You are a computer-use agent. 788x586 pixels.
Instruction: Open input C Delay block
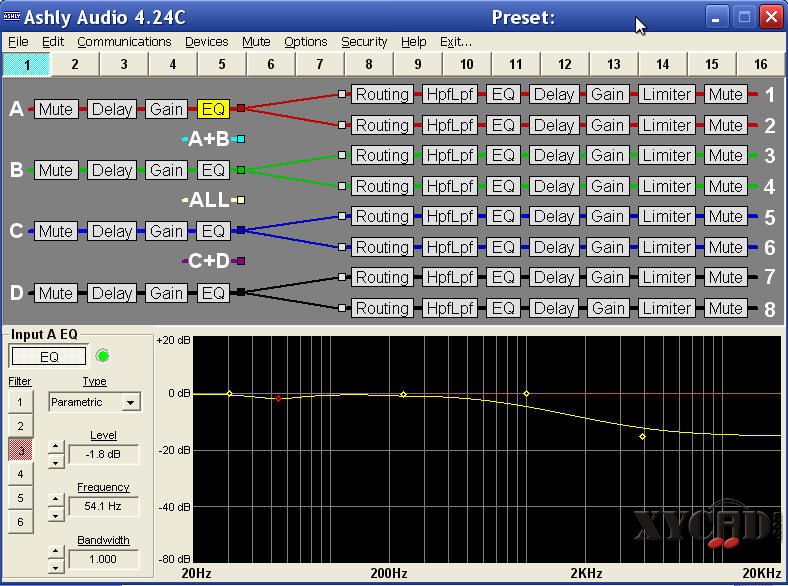(112, 231)
